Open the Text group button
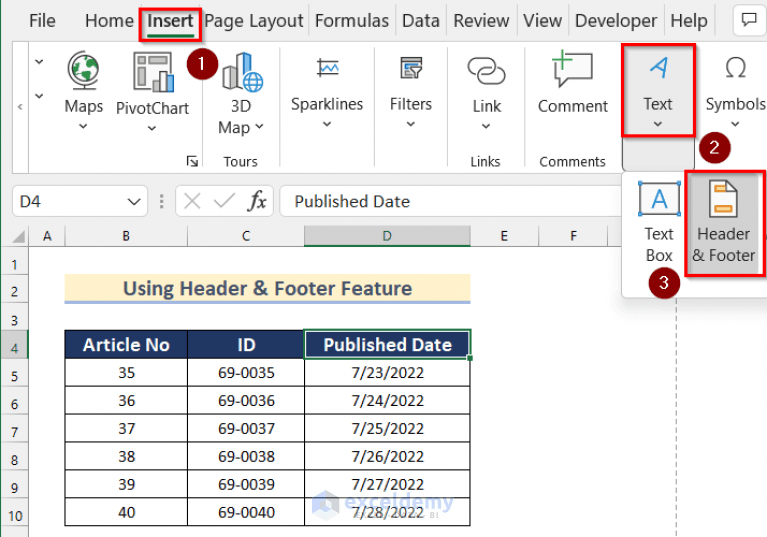Screen dimensions: 767x537 click(658, 90)
